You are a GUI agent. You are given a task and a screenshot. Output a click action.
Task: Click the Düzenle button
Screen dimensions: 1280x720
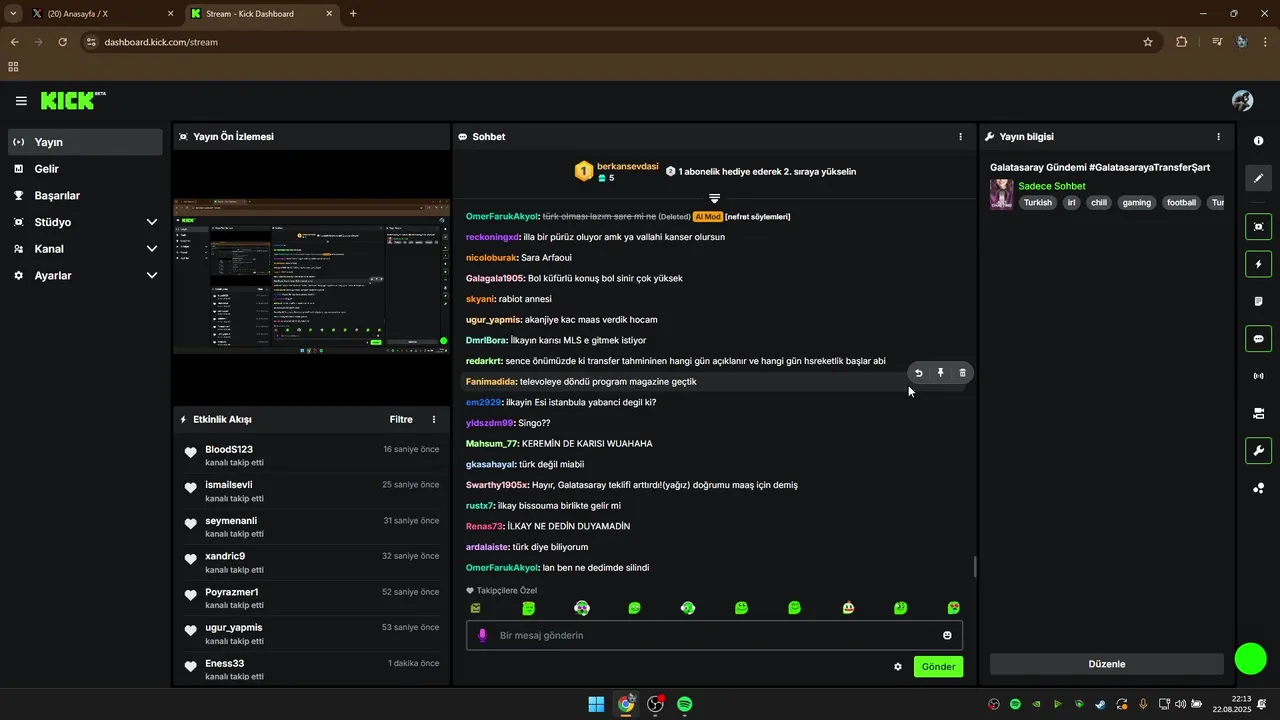click(1107, 664)
